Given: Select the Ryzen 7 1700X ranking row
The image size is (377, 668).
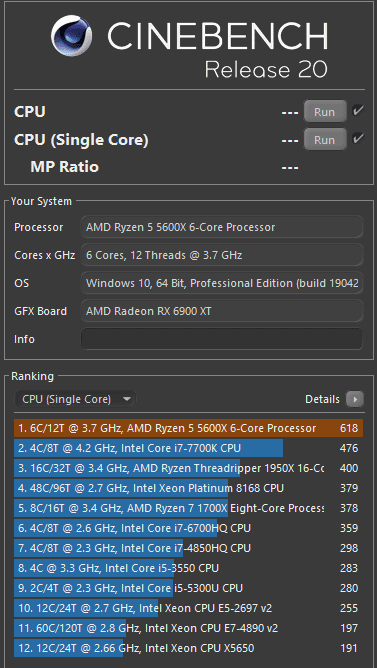Looking at the screenshot, I should pos(188,508).
